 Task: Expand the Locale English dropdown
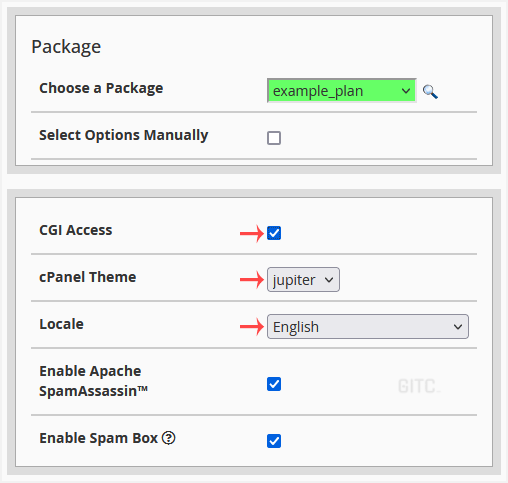368,326
